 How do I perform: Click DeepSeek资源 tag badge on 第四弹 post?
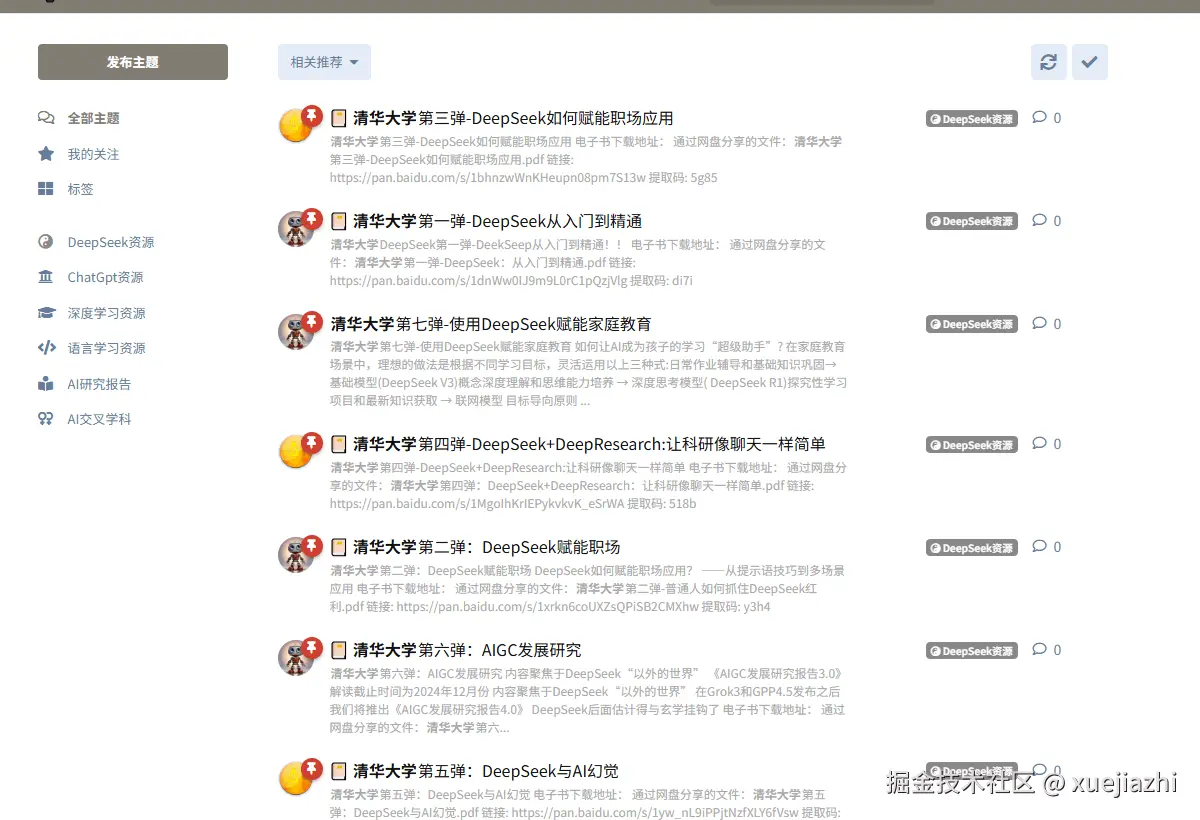[x=971, y=445]
